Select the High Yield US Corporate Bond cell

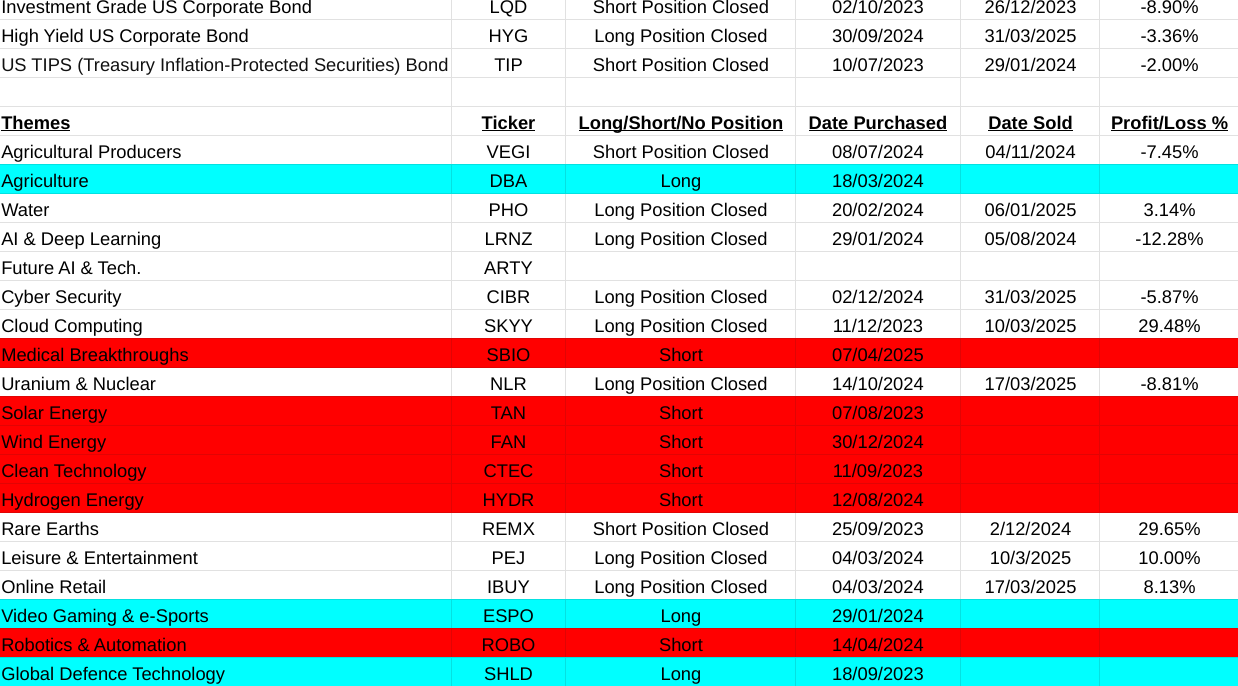tap(125, 36)
